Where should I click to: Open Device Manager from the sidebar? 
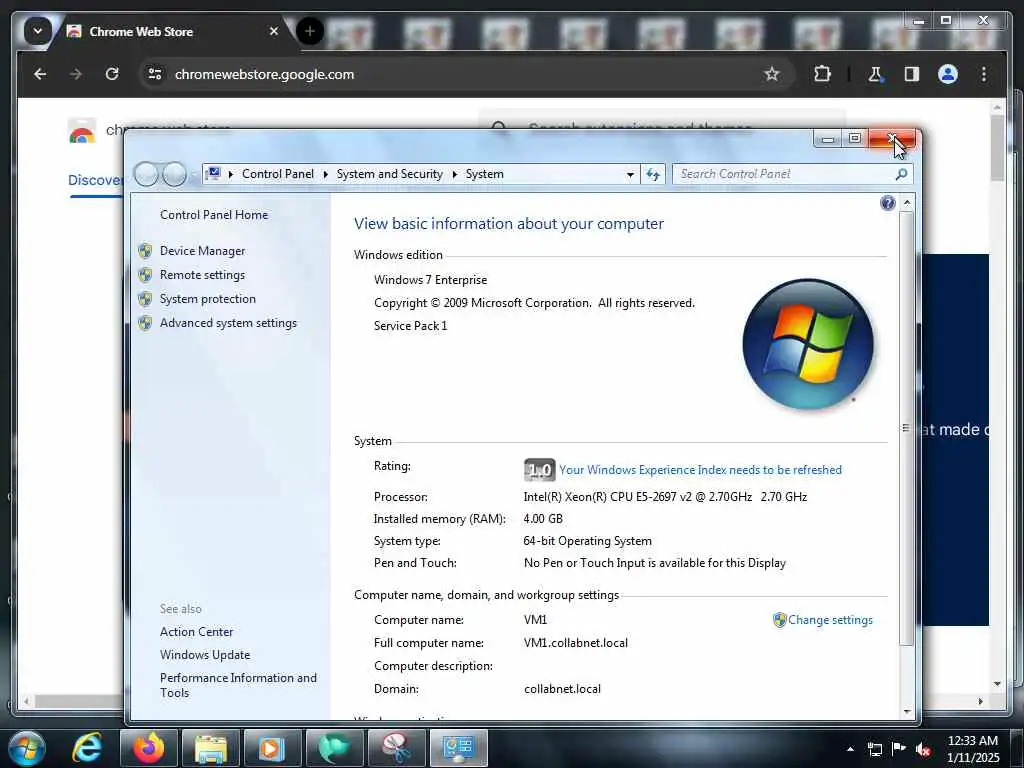pyautogui.click(x=202, y=251)
